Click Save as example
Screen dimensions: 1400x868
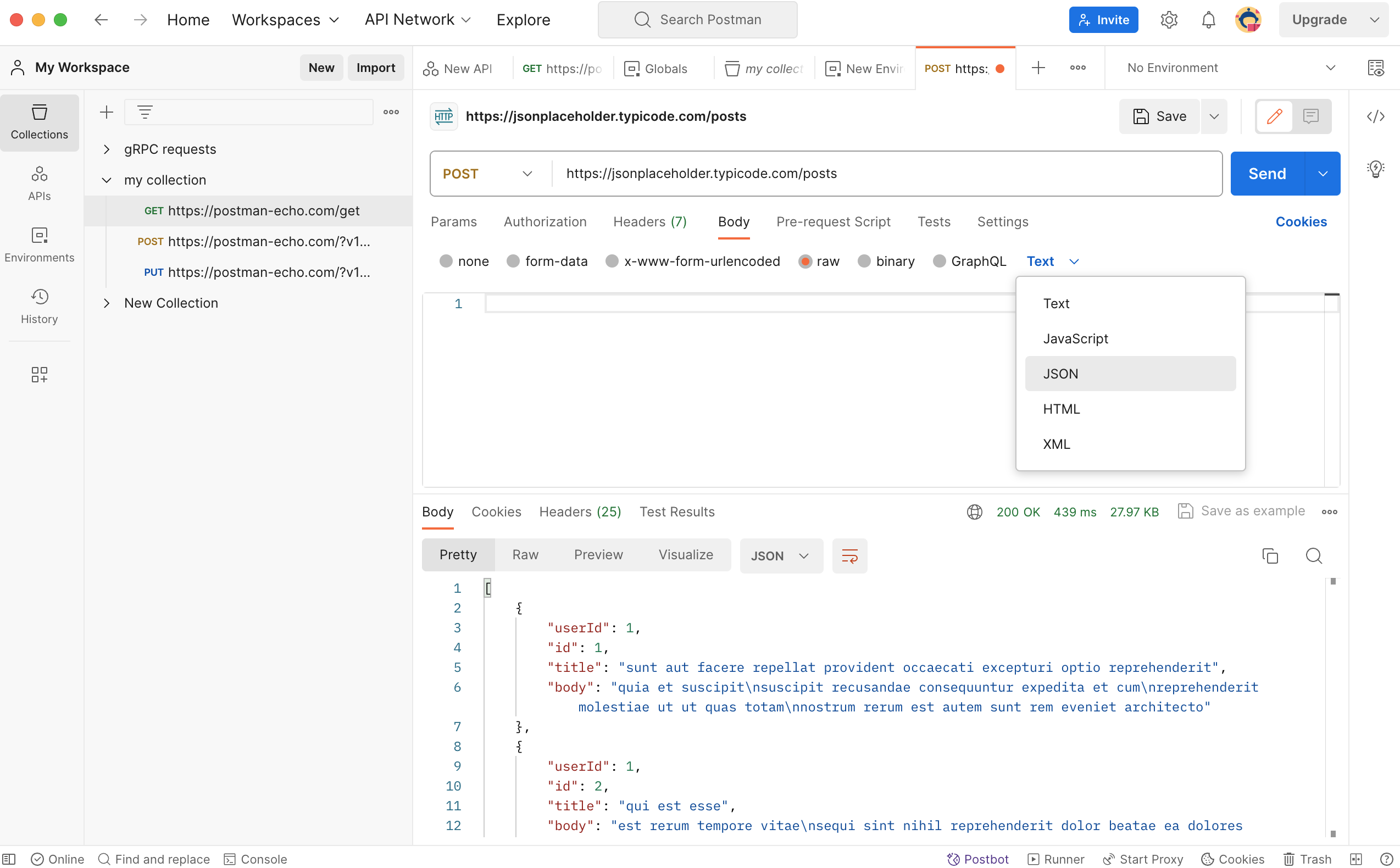click(1241, 511)
